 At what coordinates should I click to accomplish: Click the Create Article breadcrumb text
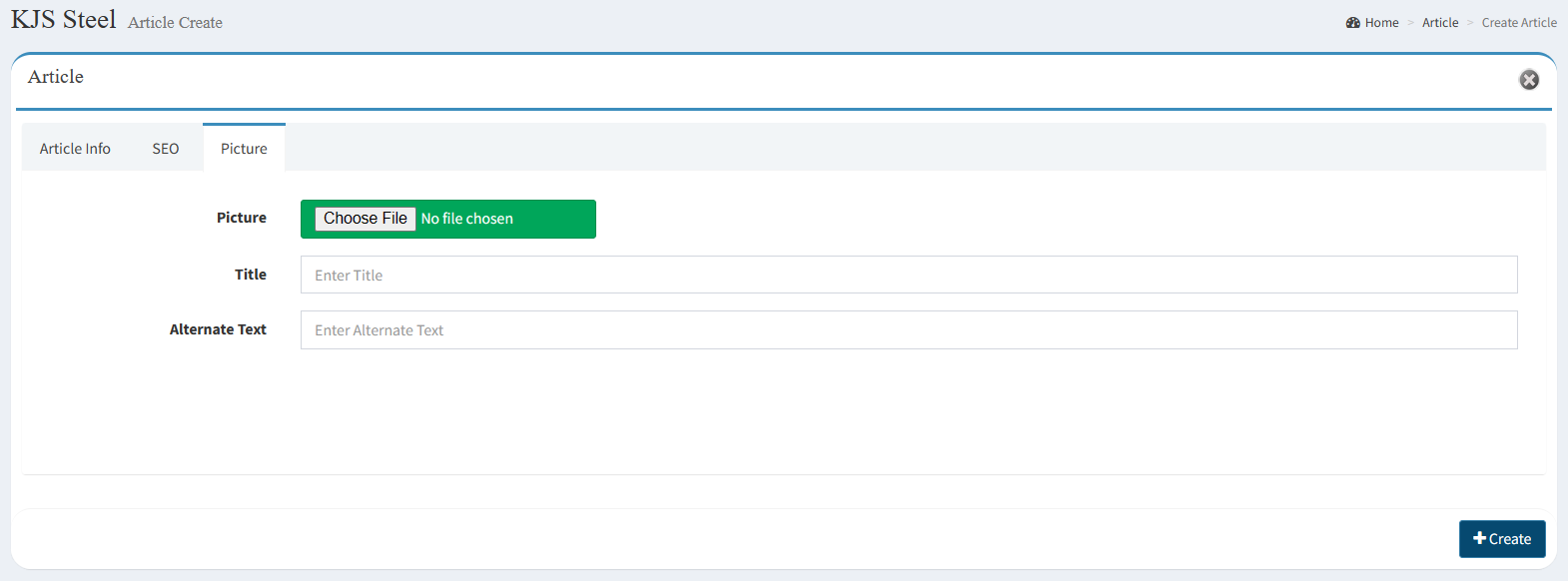1519,23
